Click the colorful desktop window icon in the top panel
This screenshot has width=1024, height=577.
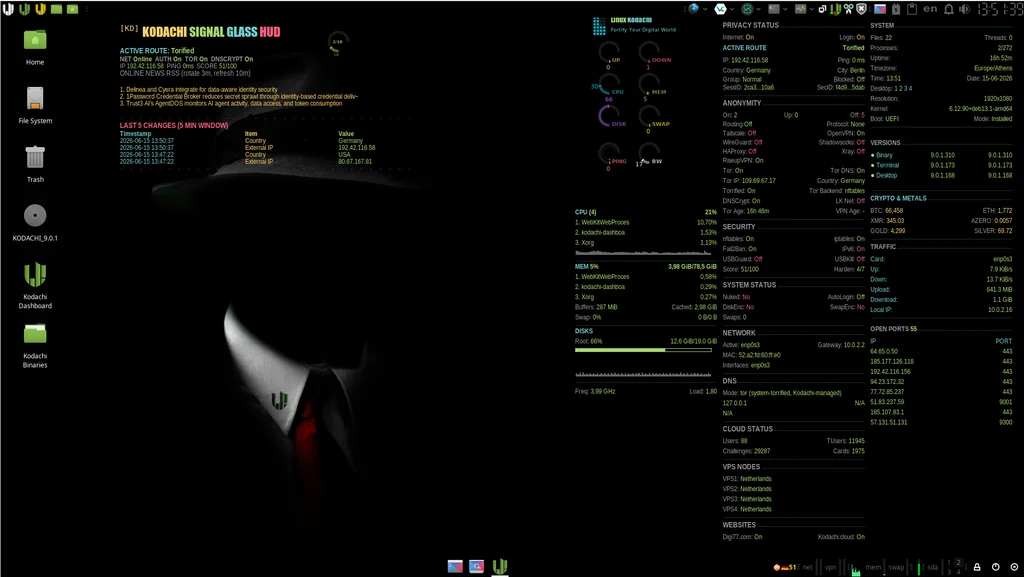click(x=880, y=9)
